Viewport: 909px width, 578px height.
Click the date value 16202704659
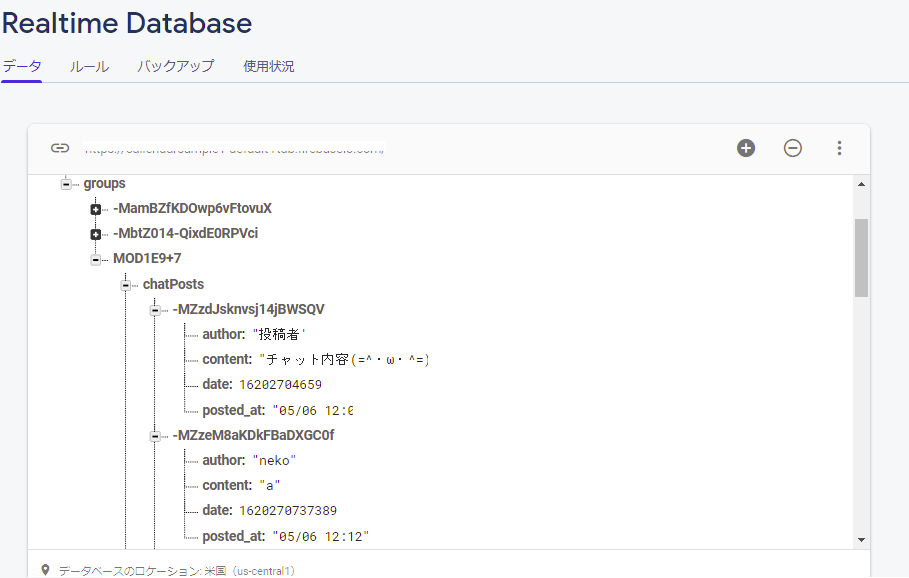(x=281, y=385)
